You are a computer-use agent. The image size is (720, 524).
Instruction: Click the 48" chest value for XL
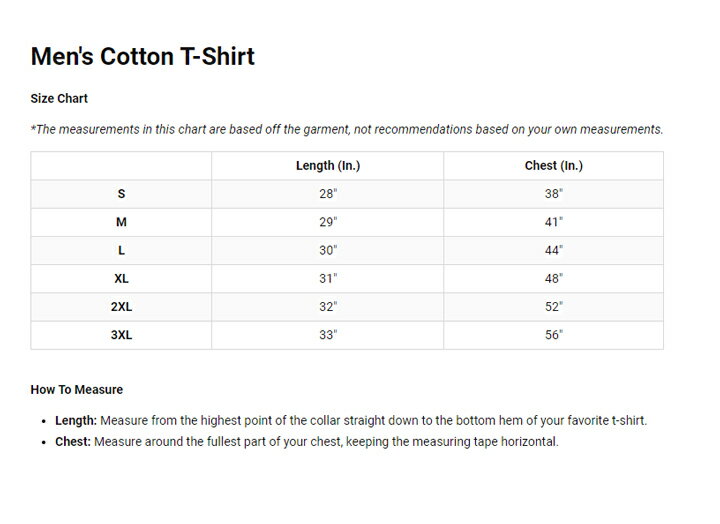[553, 279]
